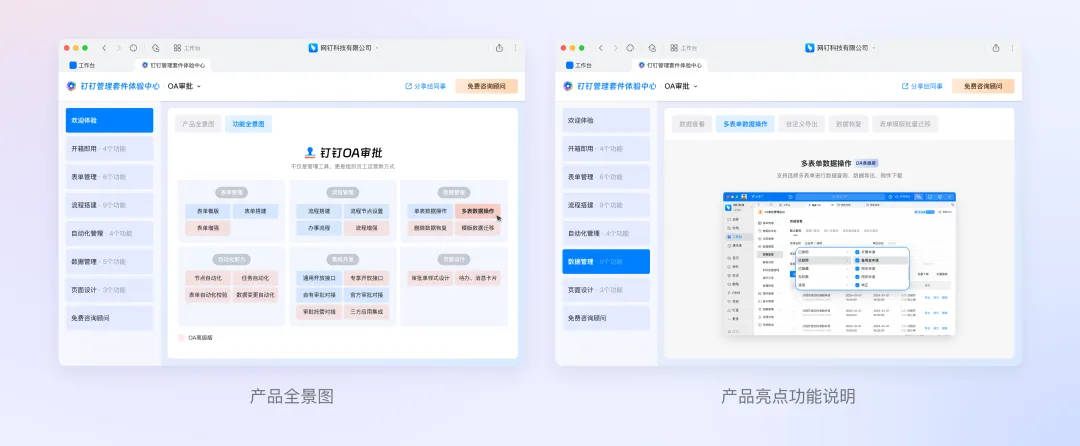Select 自动化管理 in the left window sidebar
1080x446 pixels.
pyautogui.click(x=110, y=233)
